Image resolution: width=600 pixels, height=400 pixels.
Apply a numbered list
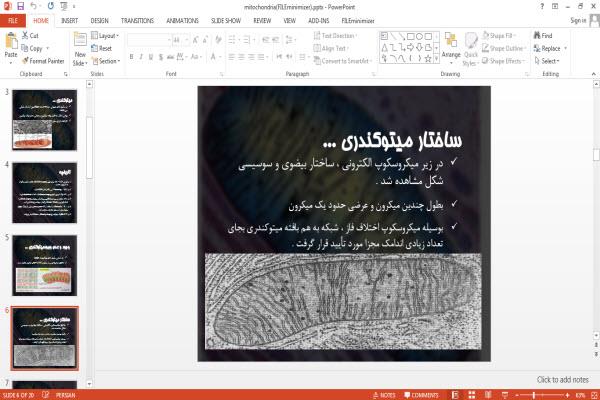247,39
